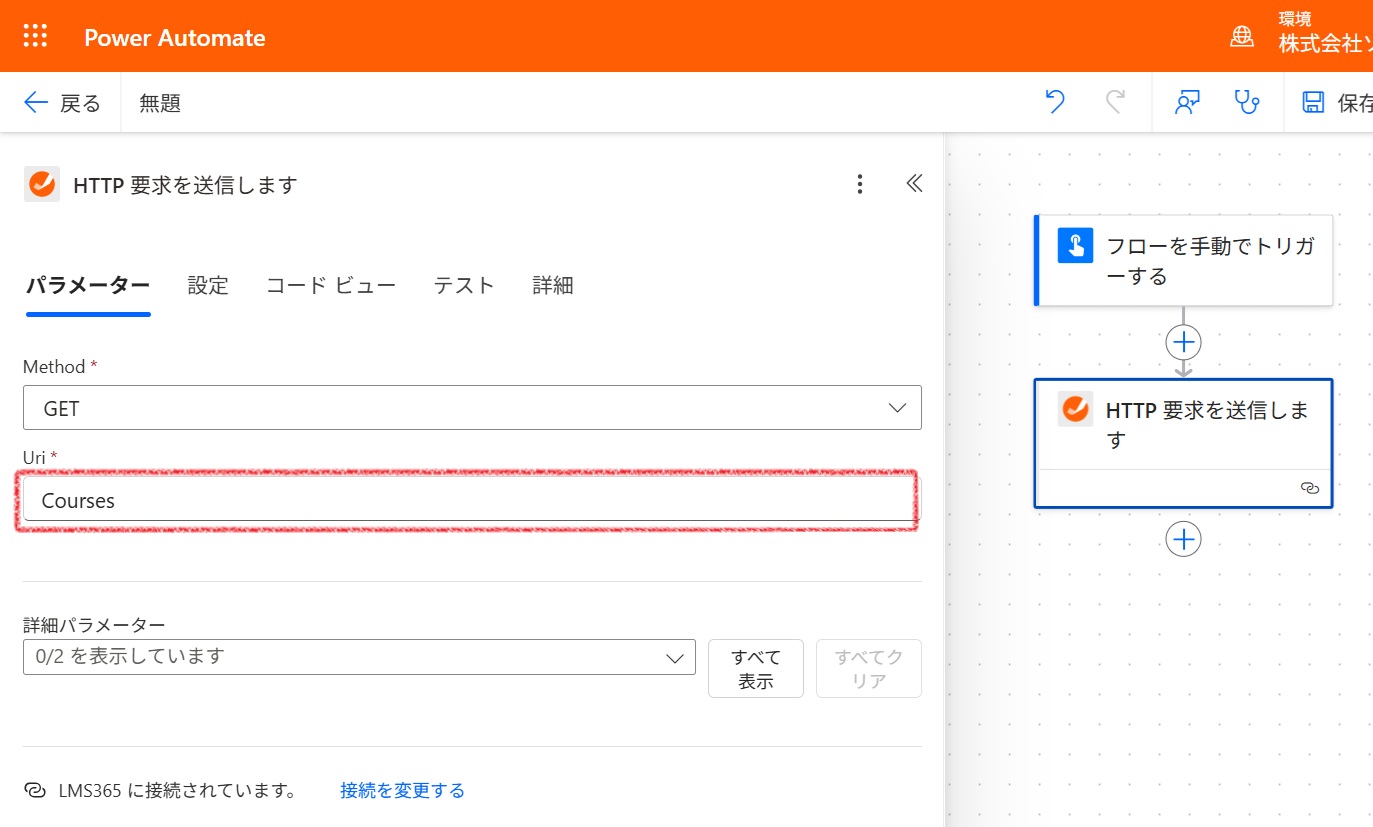The image size is (1373, 827).
Task: Click the connection link icon beside LMS365
Action: pyautogui.click(x=34, y=790)
